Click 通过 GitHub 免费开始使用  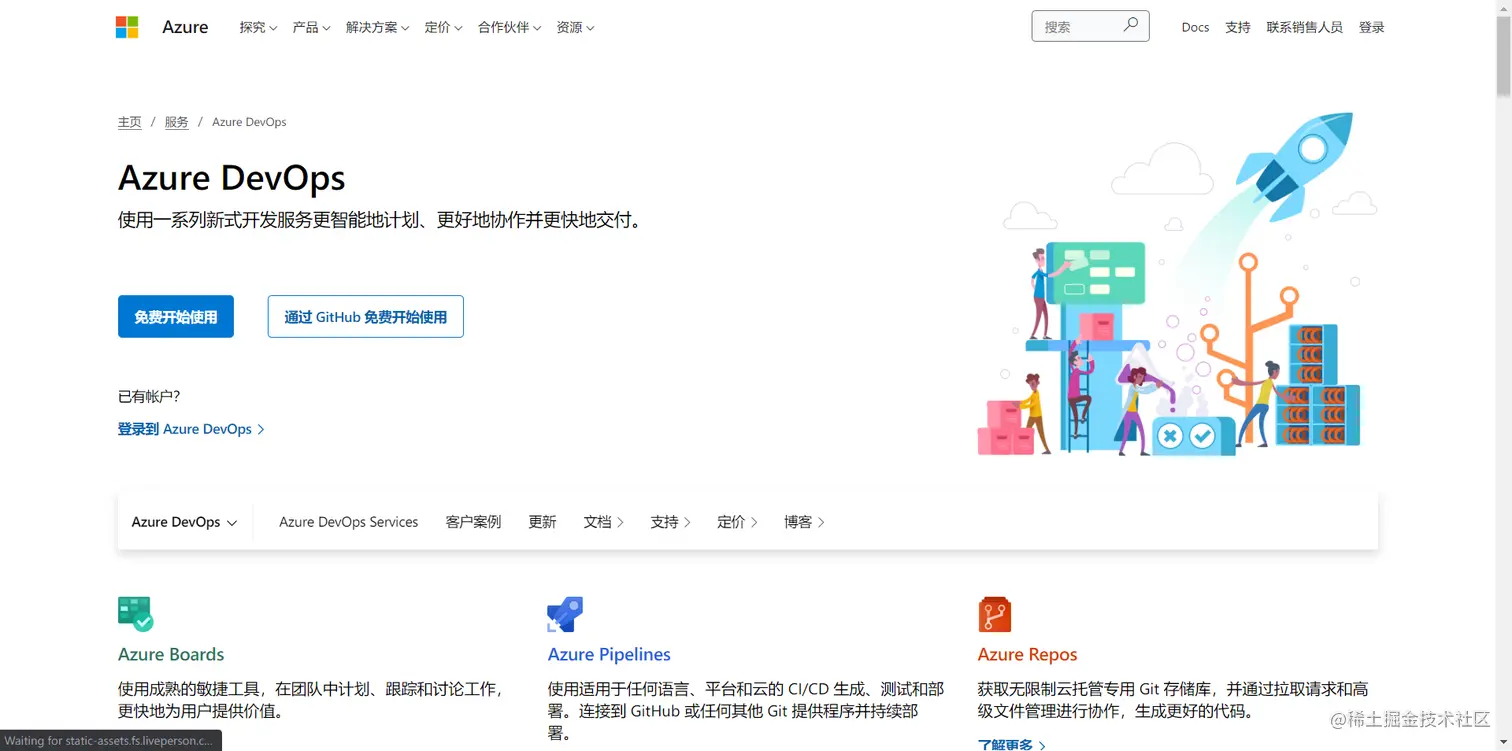tap(365, 316)
